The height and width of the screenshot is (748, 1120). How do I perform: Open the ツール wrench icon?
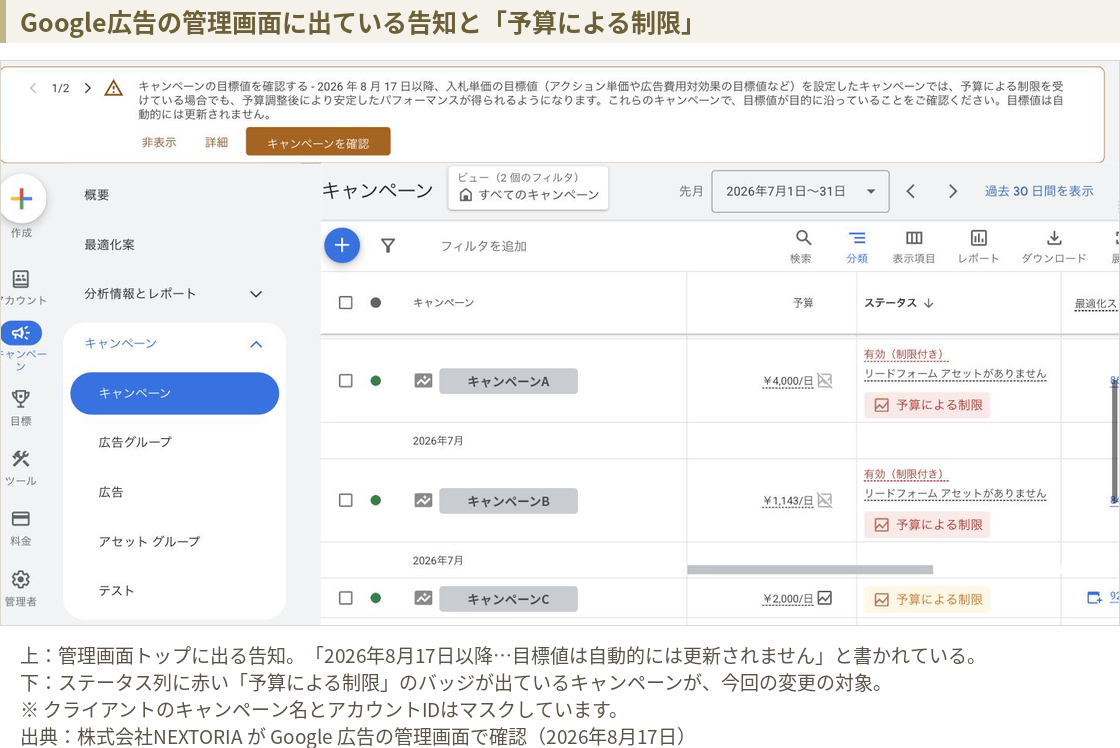point(21,459)
